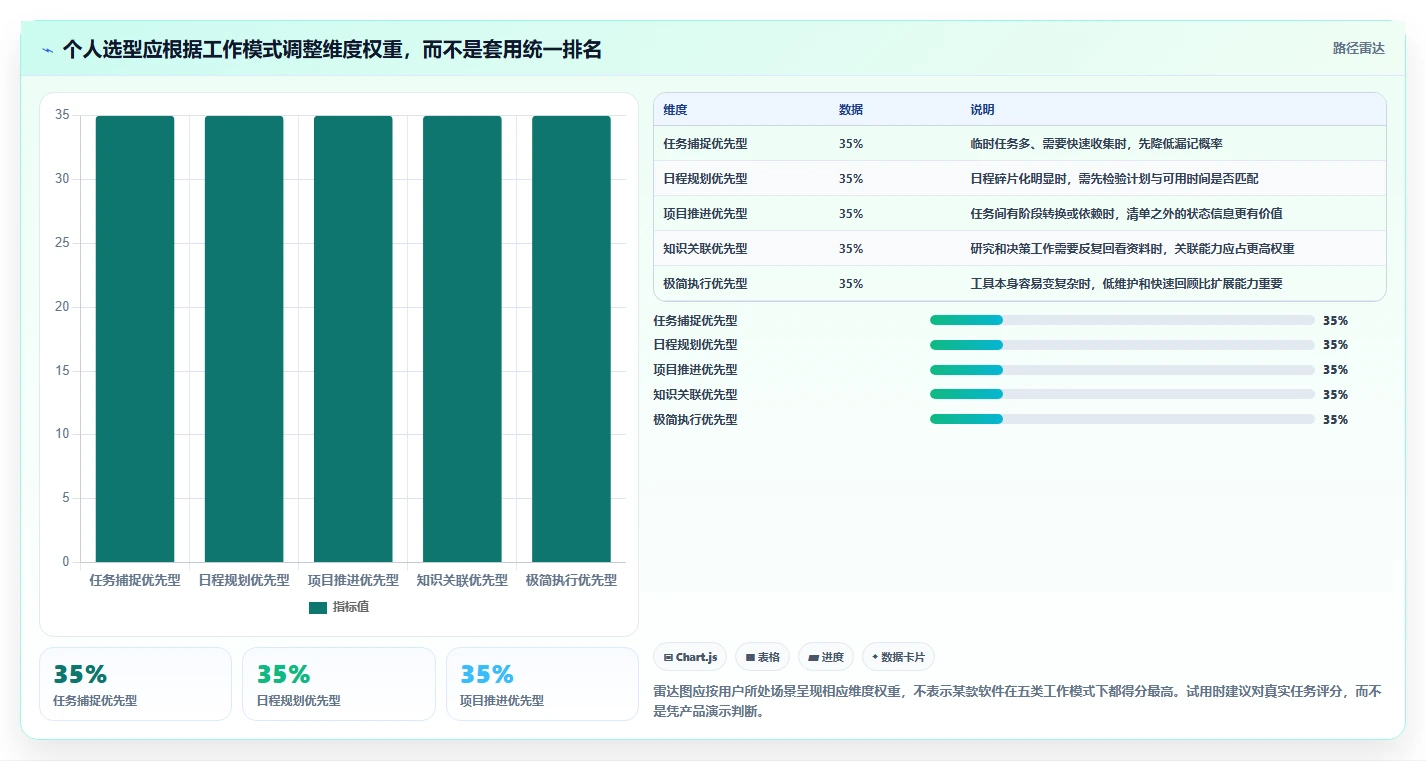Click the 极简执行优先型 progress bar
This screenshot has width=1426, height=761.
[1122, 419]
